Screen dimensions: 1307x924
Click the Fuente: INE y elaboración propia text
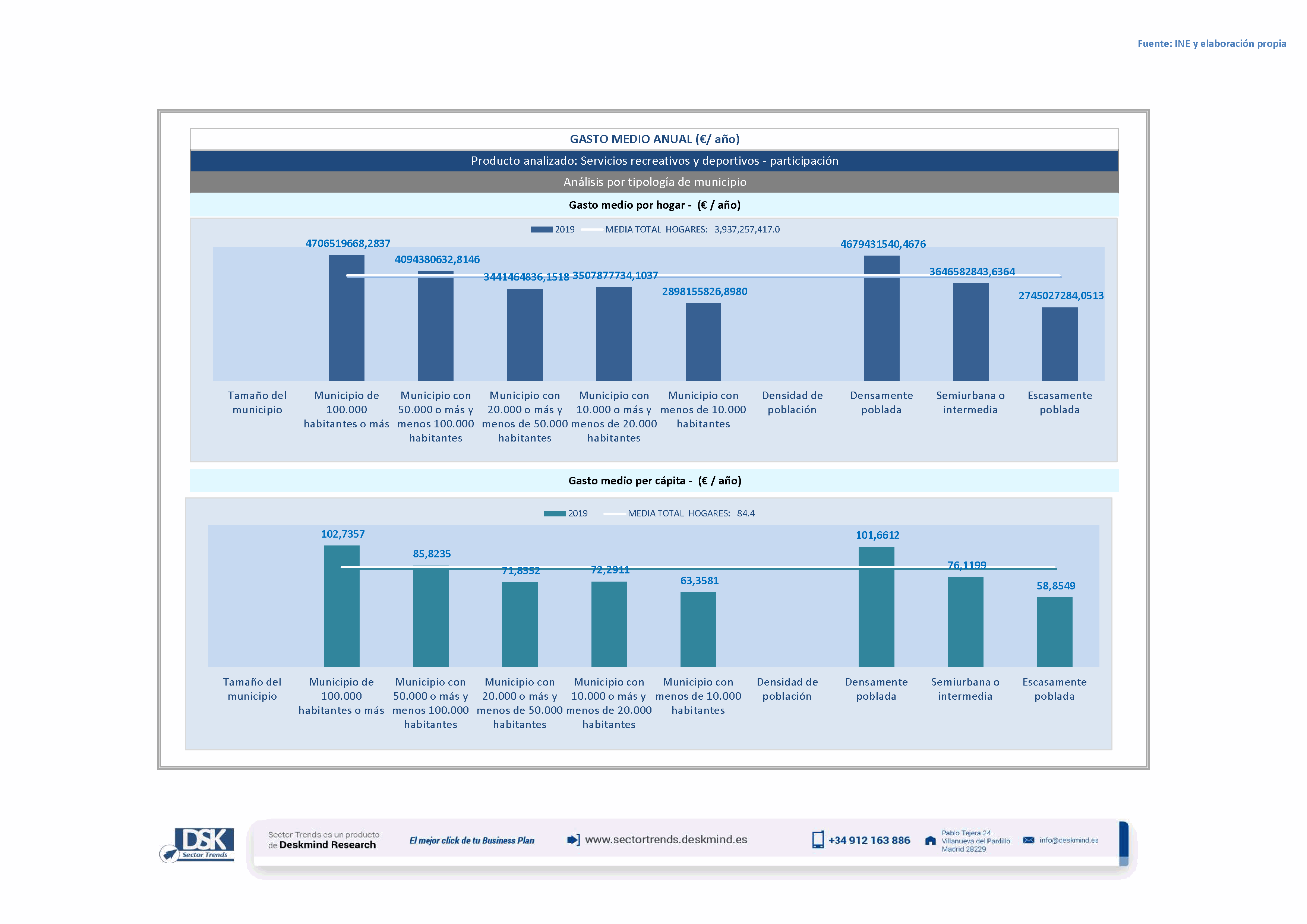[x=1211, y=43]
